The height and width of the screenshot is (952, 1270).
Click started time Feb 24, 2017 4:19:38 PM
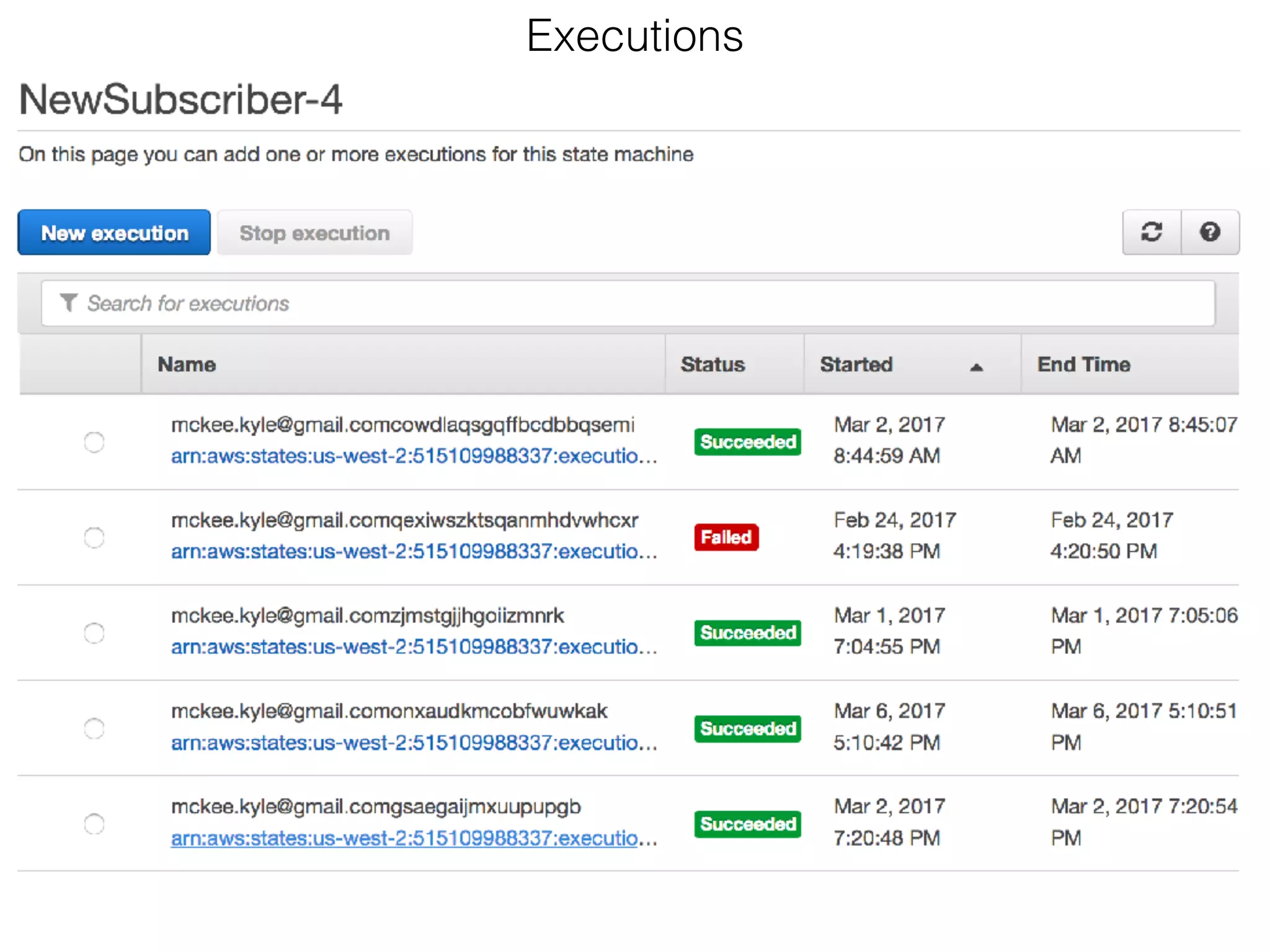(x=895, y=535)
